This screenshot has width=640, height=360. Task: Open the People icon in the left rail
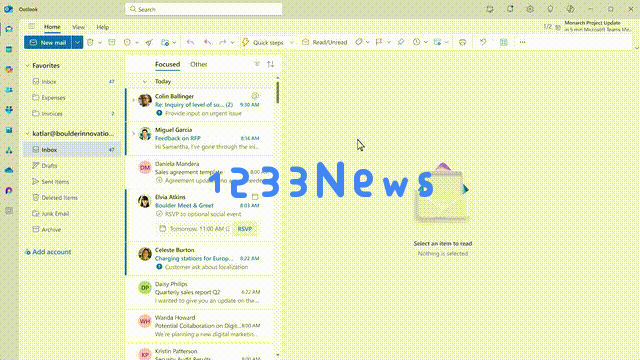pos(9,90)
